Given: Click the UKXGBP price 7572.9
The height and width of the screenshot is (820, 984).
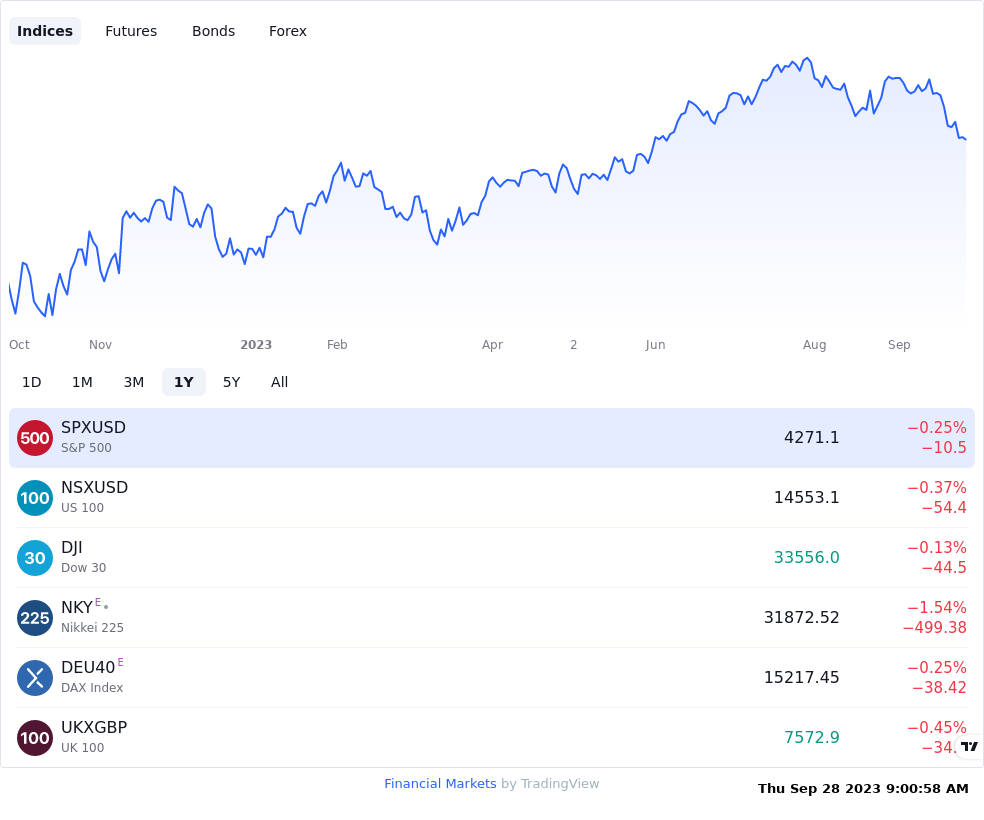Looking at the screenshot, I should (x=811, y=737).
